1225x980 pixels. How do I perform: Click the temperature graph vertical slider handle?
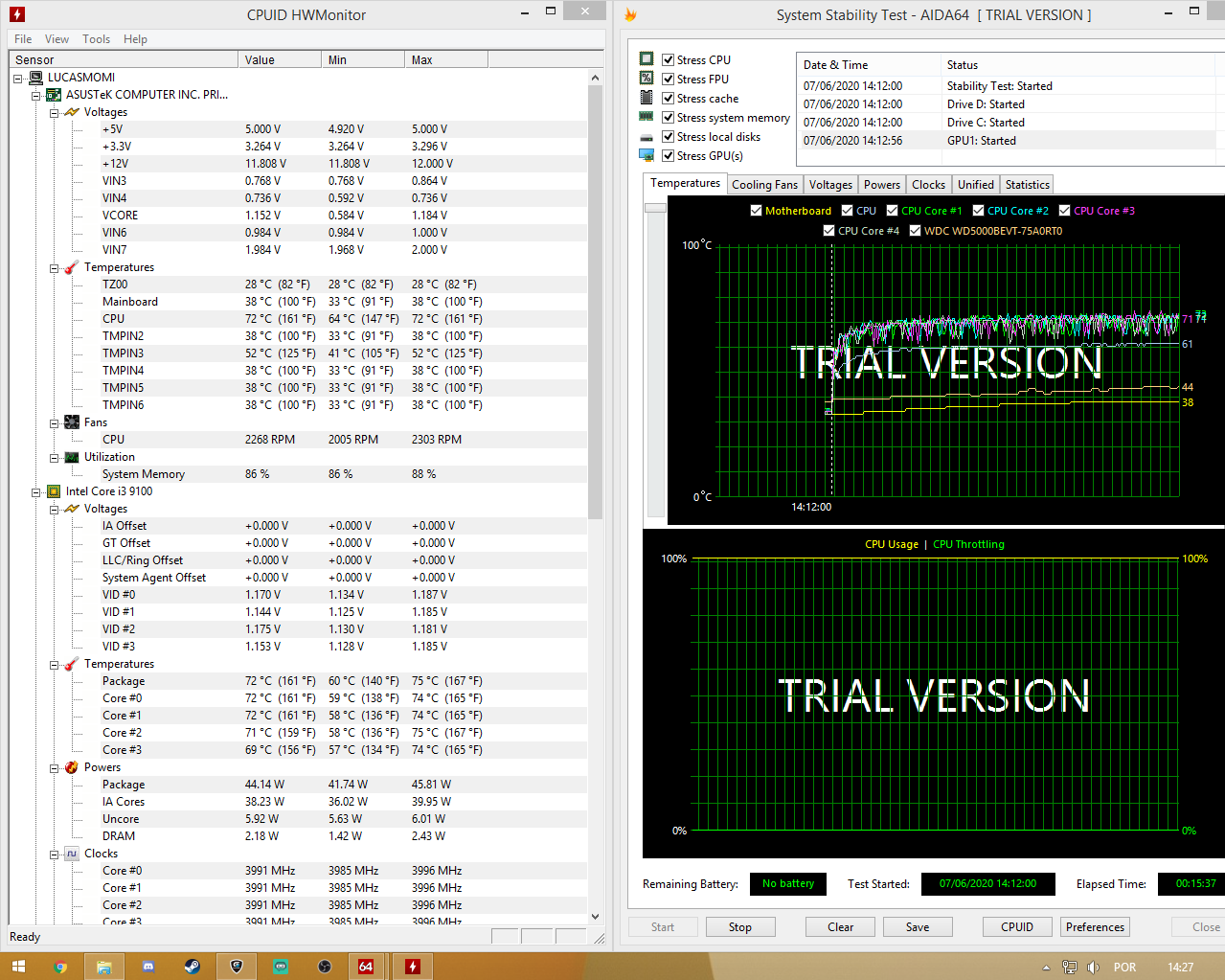click(656, 207)
